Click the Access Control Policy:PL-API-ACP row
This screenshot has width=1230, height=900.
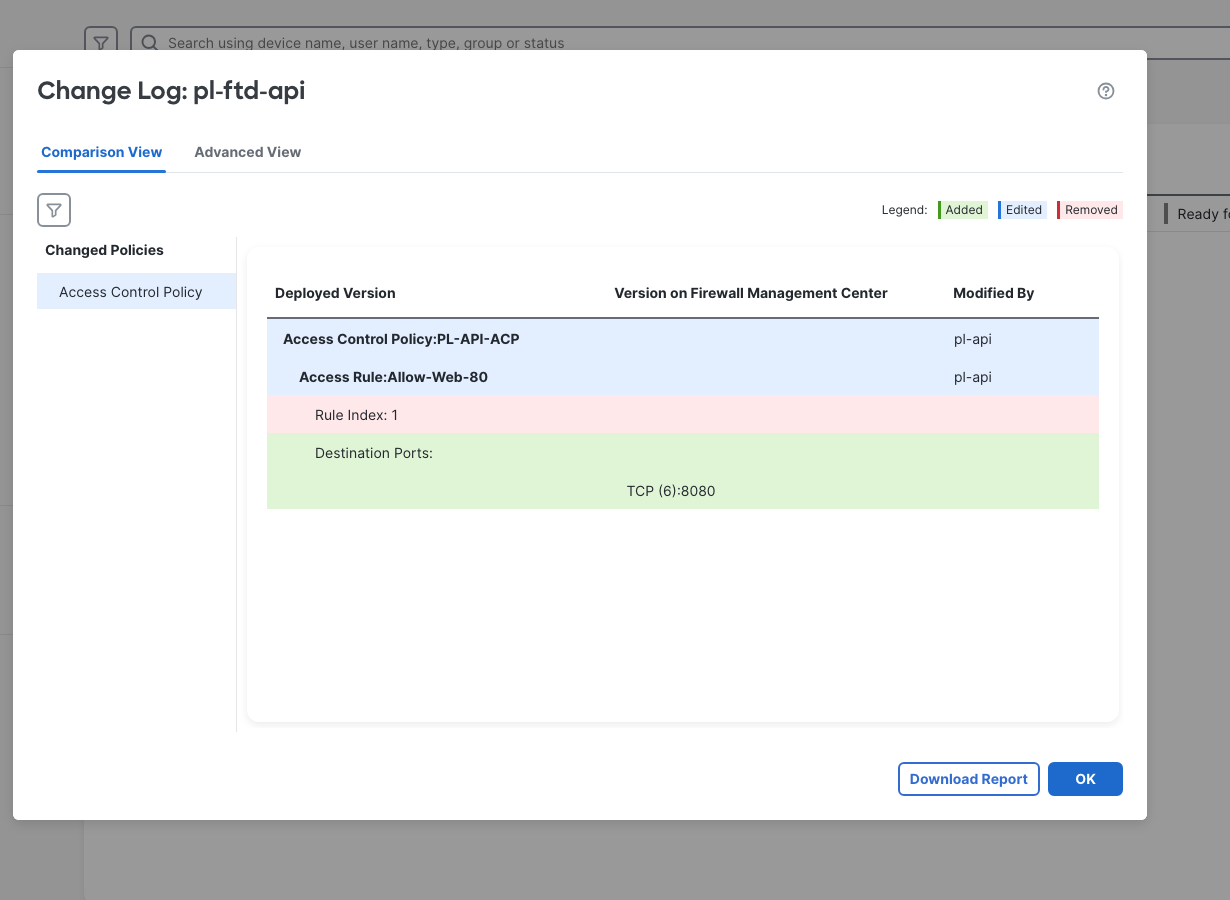point(683,339)
